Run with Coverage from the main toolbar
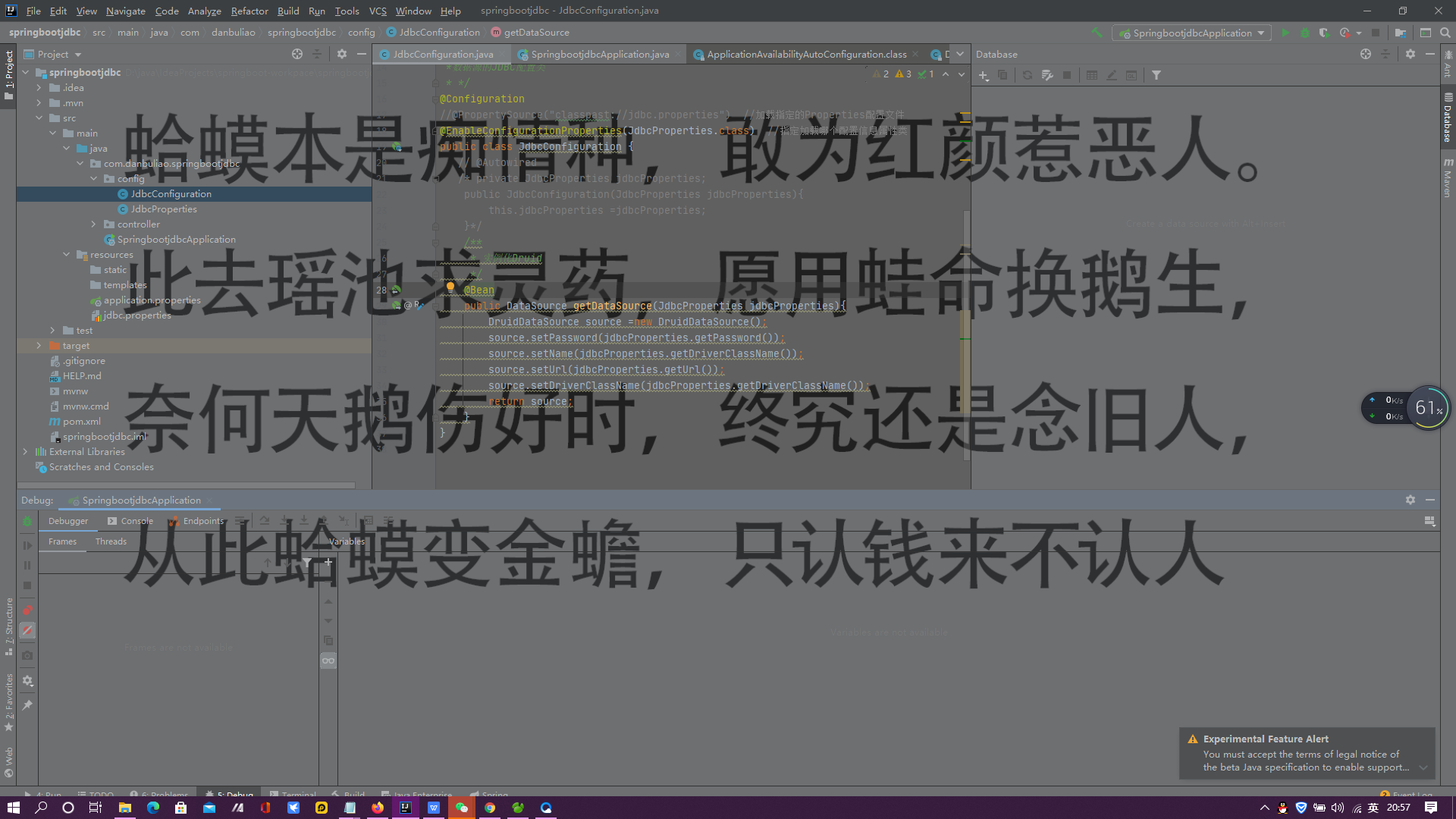Image resolution: width=1456 pixels, height=819 pixels. click(1324, 33)
